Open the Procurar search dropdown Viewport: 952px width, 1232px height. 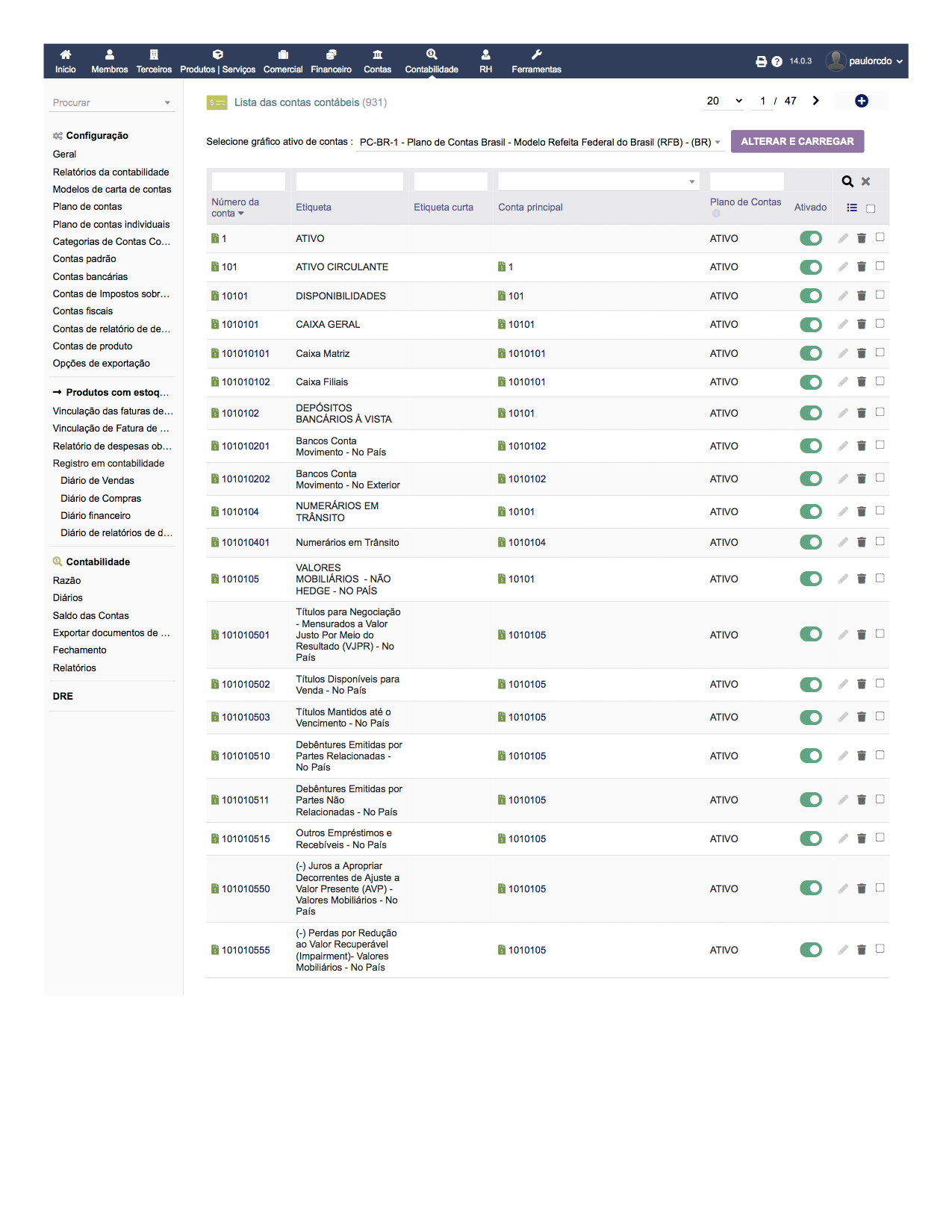[x=112, y=102]
